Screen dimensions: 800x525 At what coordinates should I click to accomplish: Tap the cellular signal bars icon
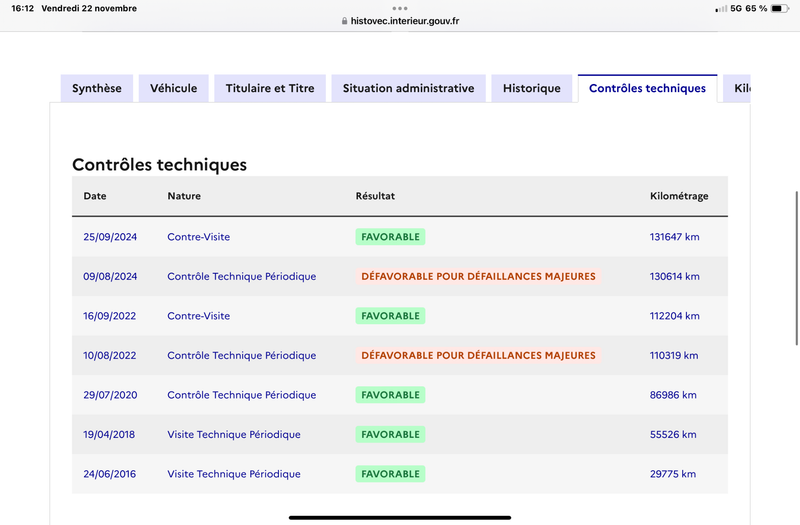[721, 9]
